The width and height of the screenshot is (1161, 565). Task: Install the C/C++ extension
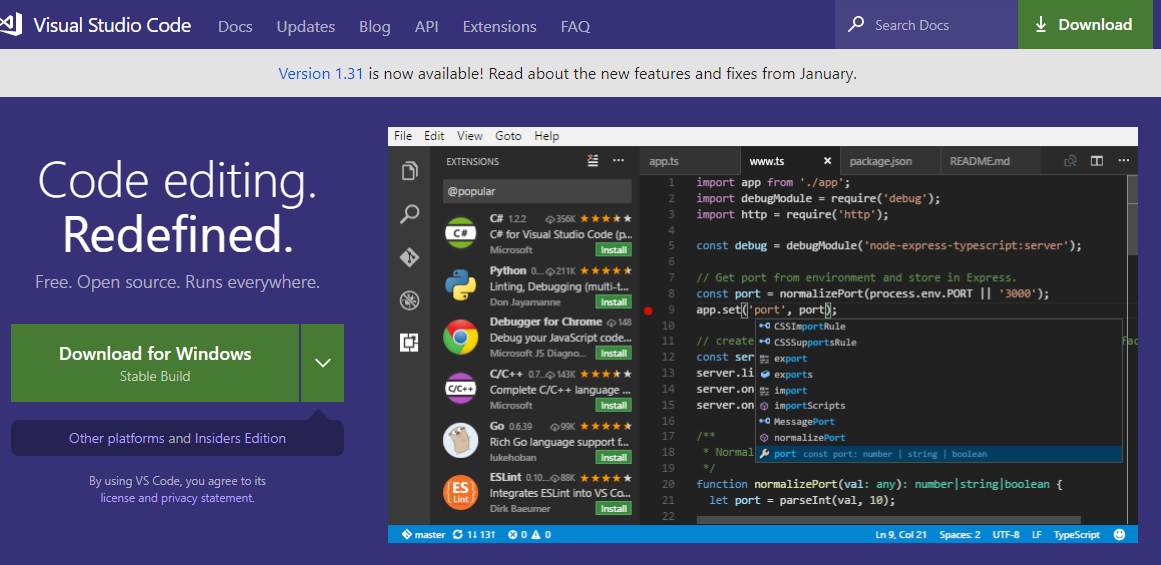[x=614, y=405]
